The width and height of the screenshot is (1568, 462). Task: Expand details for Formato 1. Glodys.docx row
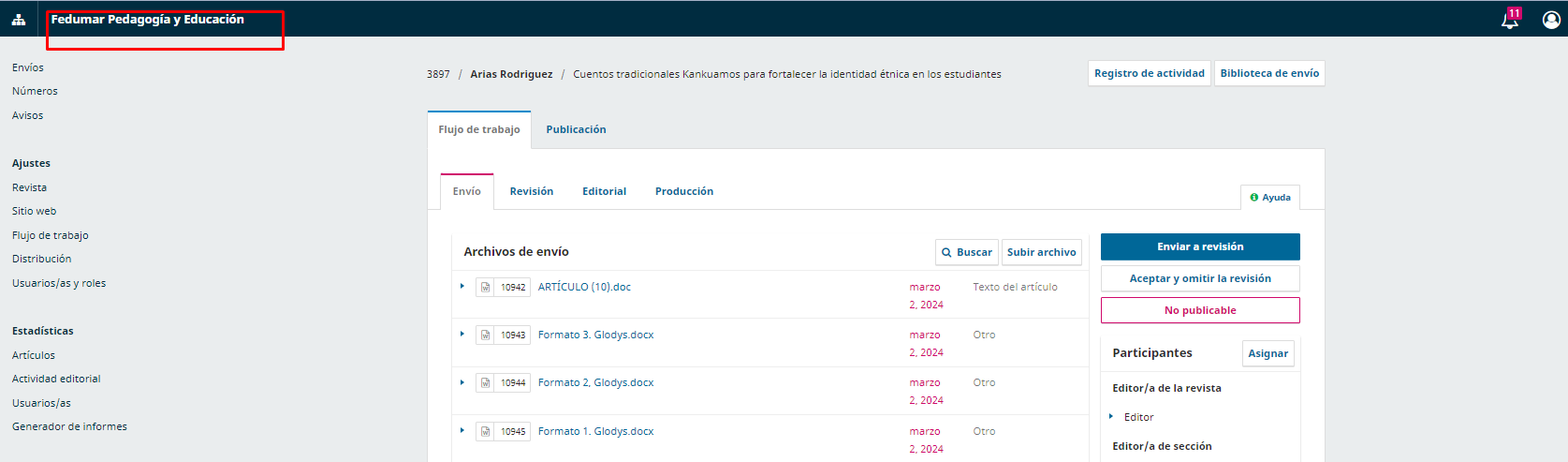pos(462,431)
